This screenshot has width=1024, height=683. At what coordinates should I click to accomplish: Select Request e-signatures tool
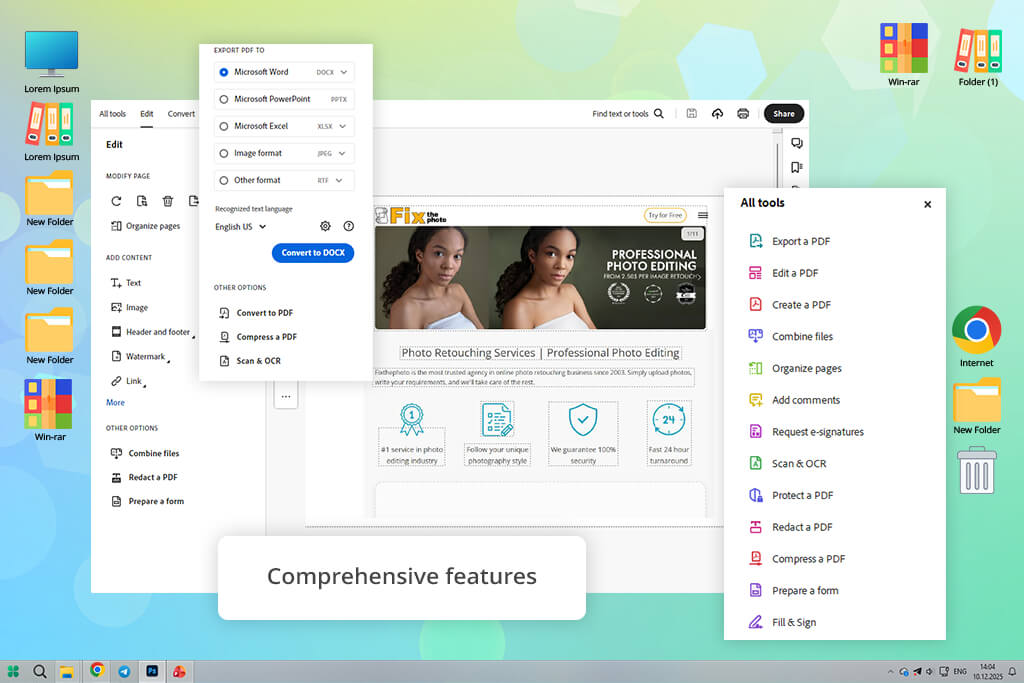(x=807, y=432)
